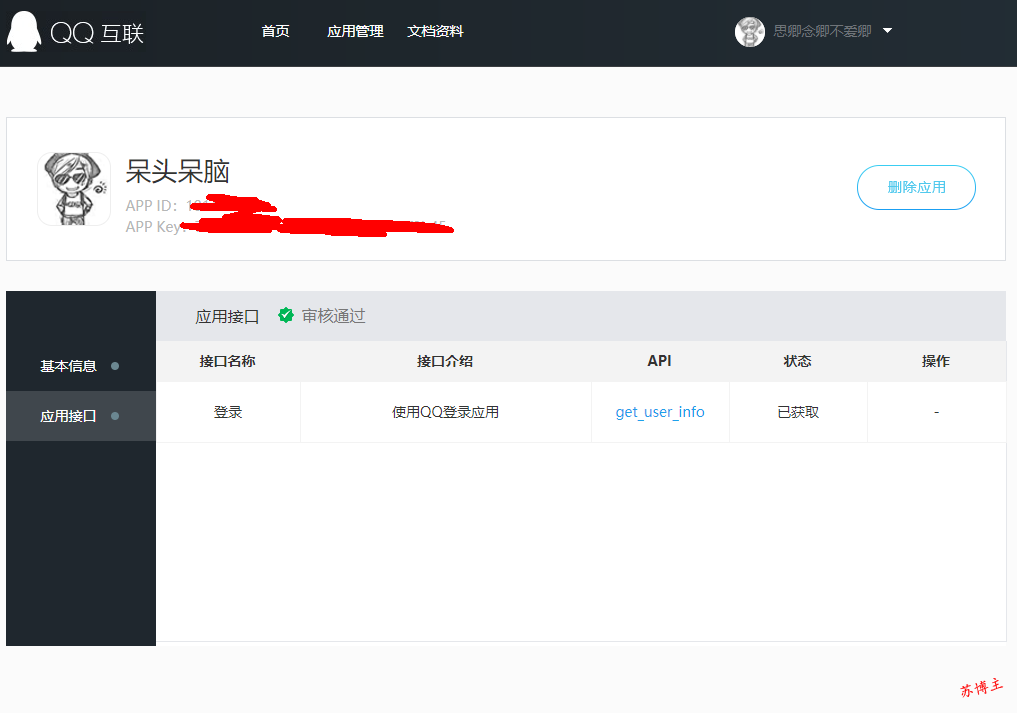Click the app name 呆头呆脑
Image resolution: width=1017 pixels, height=713 pixels.
pyautogui.click(x=177, y=172)
